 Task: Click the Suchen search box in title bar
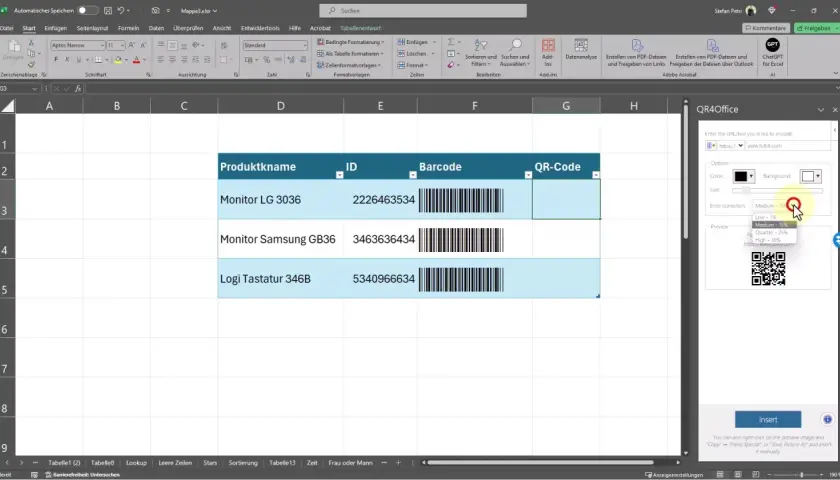[x=423, y=10]
